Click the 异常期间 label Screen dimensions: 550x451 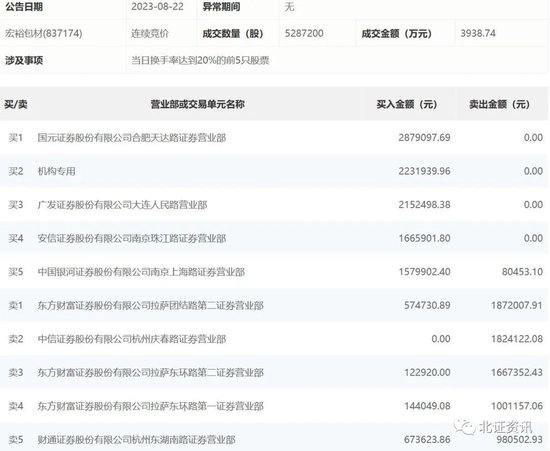[x=221, y=7]
